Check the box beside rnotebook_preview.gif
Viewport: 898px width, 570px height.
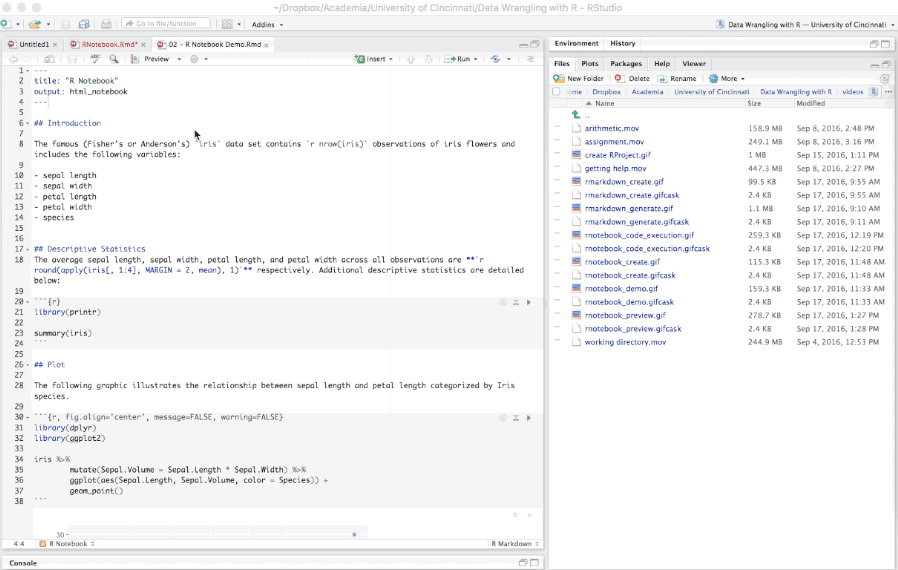click(557, 315)
